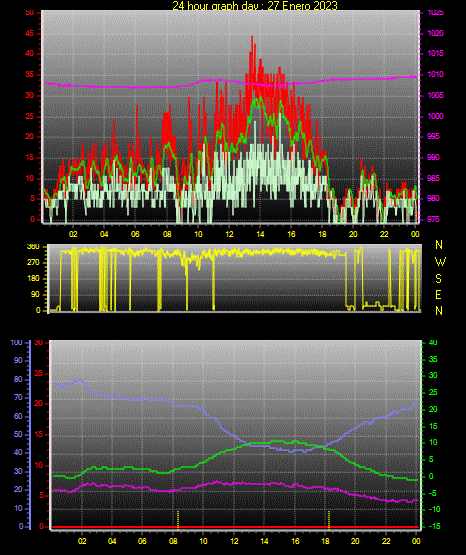The image size is (466, 555).
Task: Click the N compass label at top
Action: point(439,245)
